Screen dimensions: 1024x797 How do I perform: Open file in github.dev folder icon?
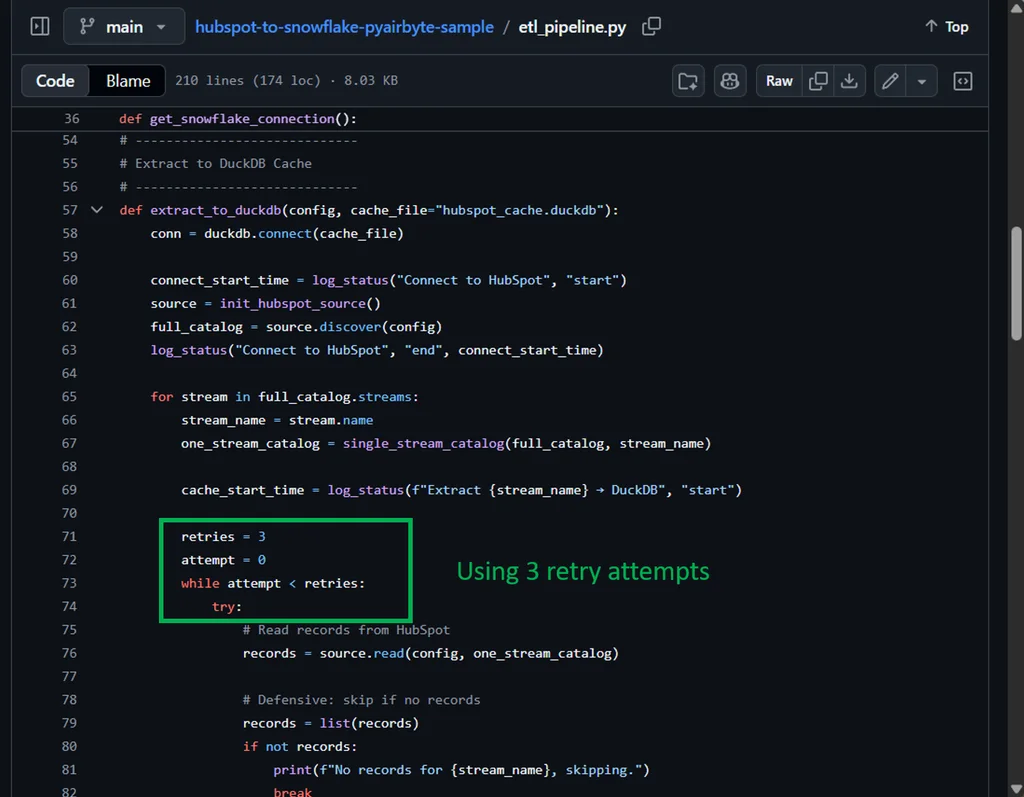[x=688, y=81]
